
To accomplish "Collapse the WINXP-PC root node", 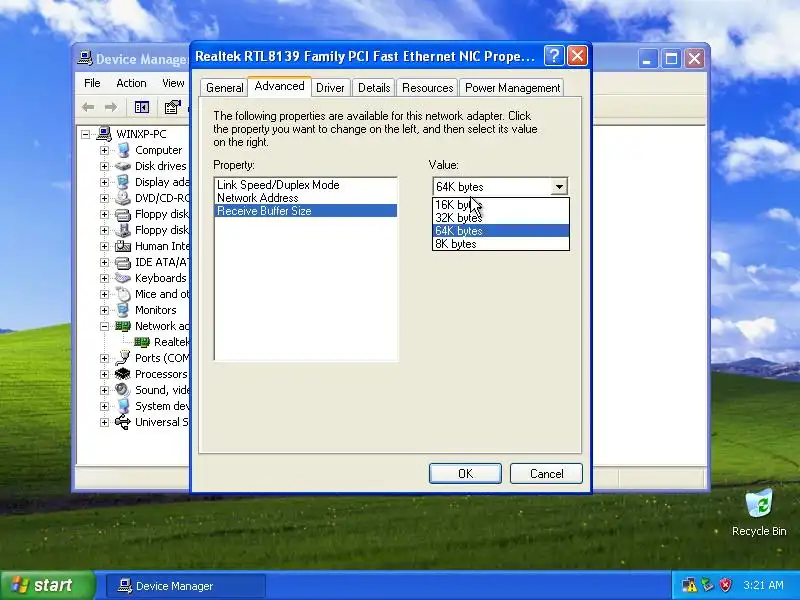I will click(x=86, y=134).
